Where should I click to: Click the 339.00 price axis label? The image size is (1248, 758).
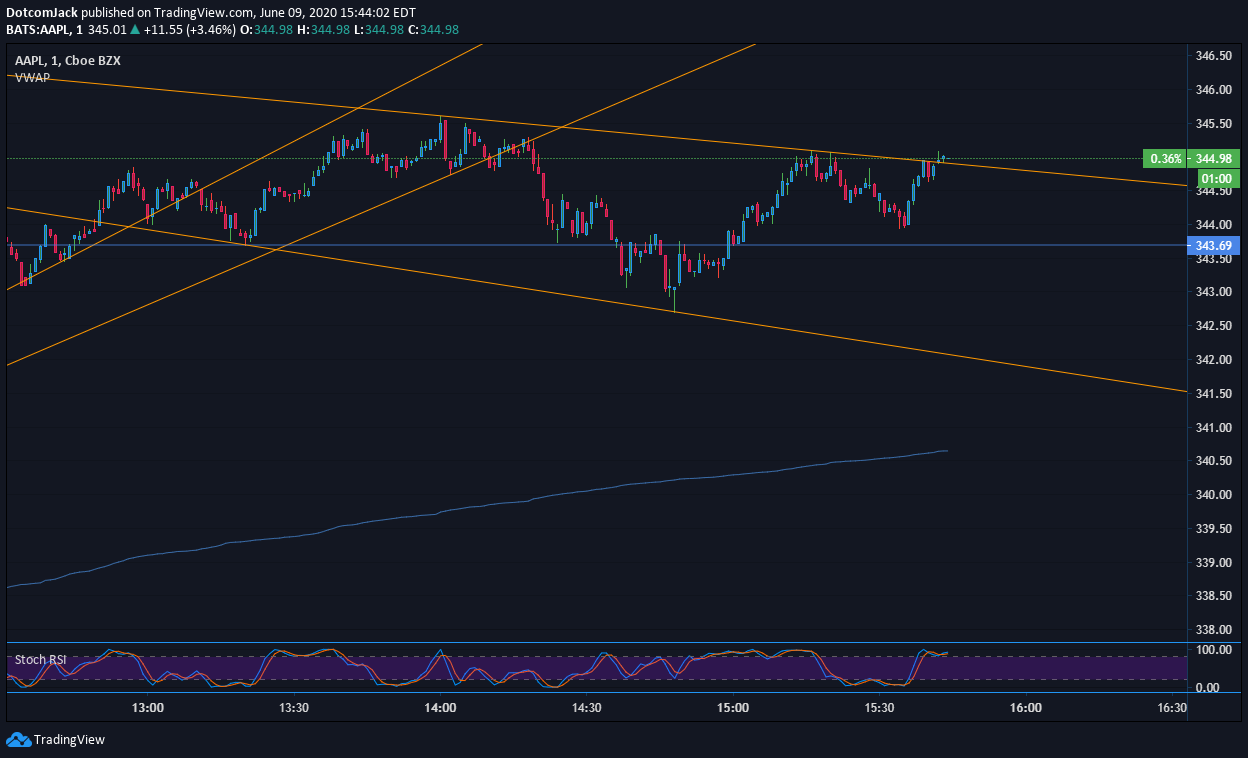coord(1214,563)
